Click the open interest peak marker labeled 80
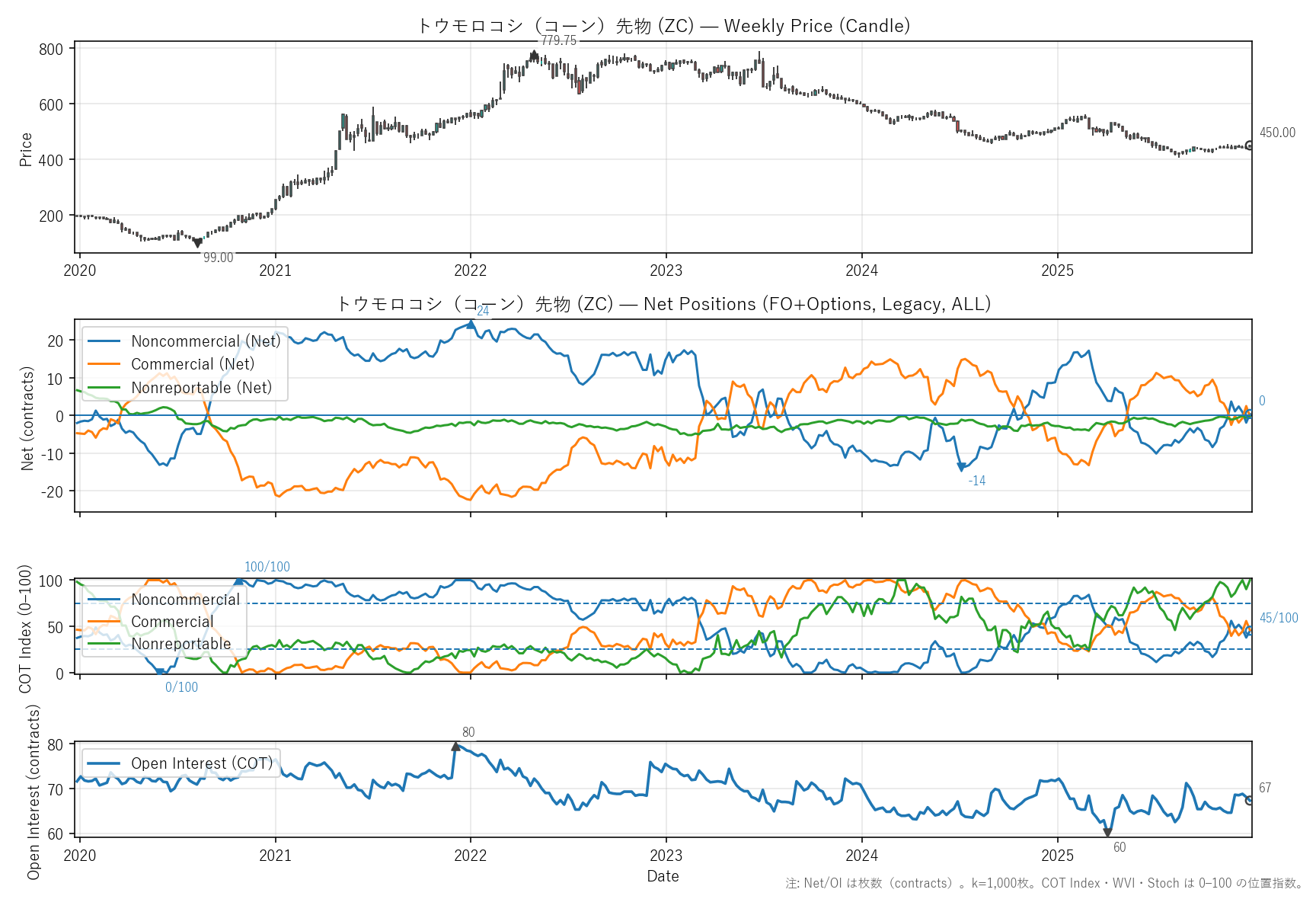 pyautogui.click(x=455, y=747)
